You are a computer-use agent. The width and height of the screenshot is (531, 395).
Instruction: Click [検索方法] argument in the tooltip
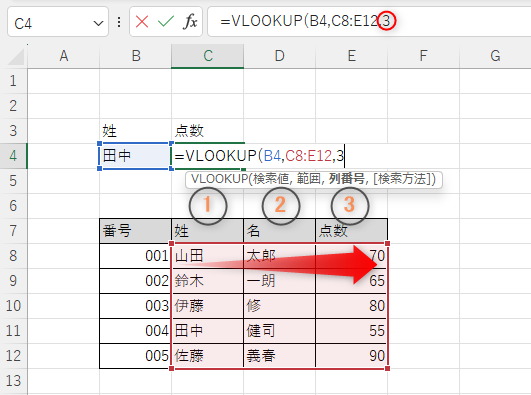pyautogui.click(x=402, y=179)
